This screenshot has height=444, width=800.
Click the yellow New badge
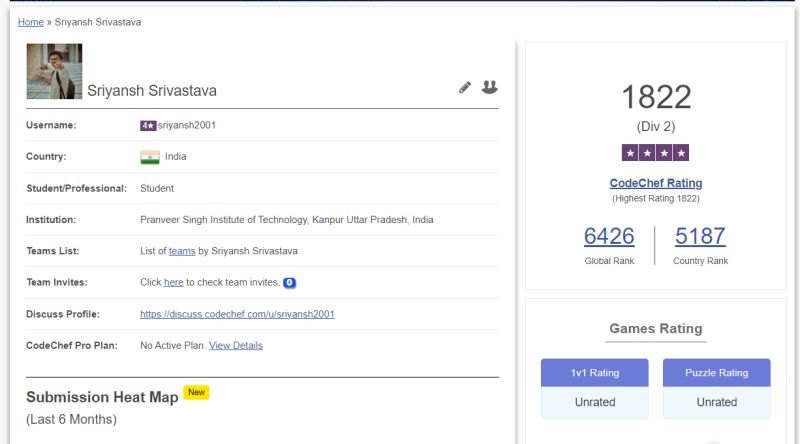pyautogui.click(x=196, y=392)
